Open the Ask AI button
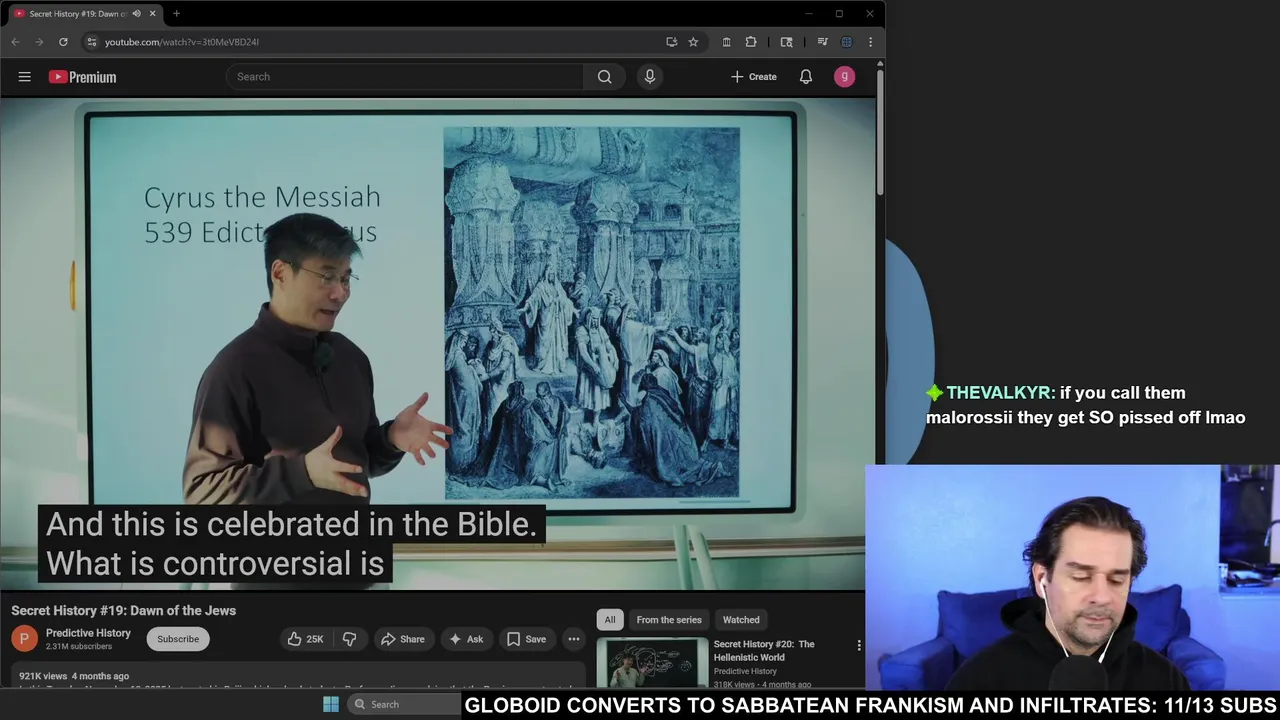 466,639
